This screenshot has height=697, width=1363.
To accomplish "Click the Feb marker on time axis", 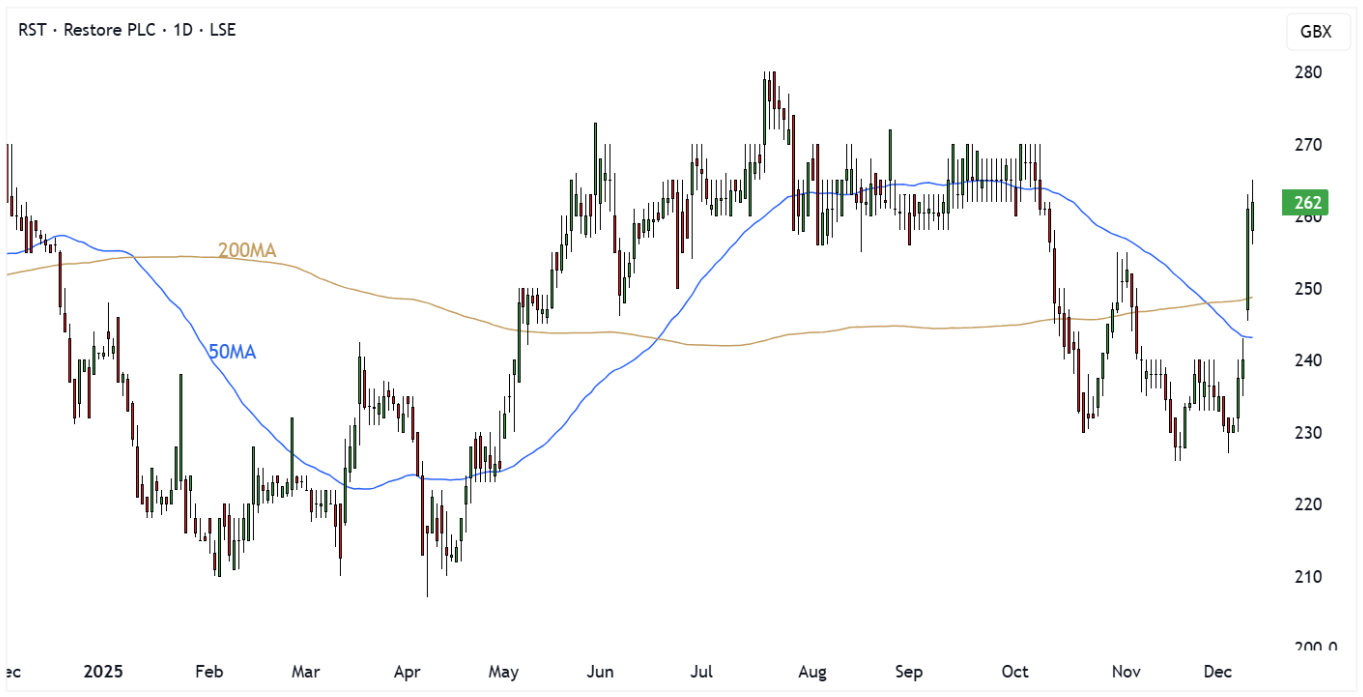I will 207,671.
